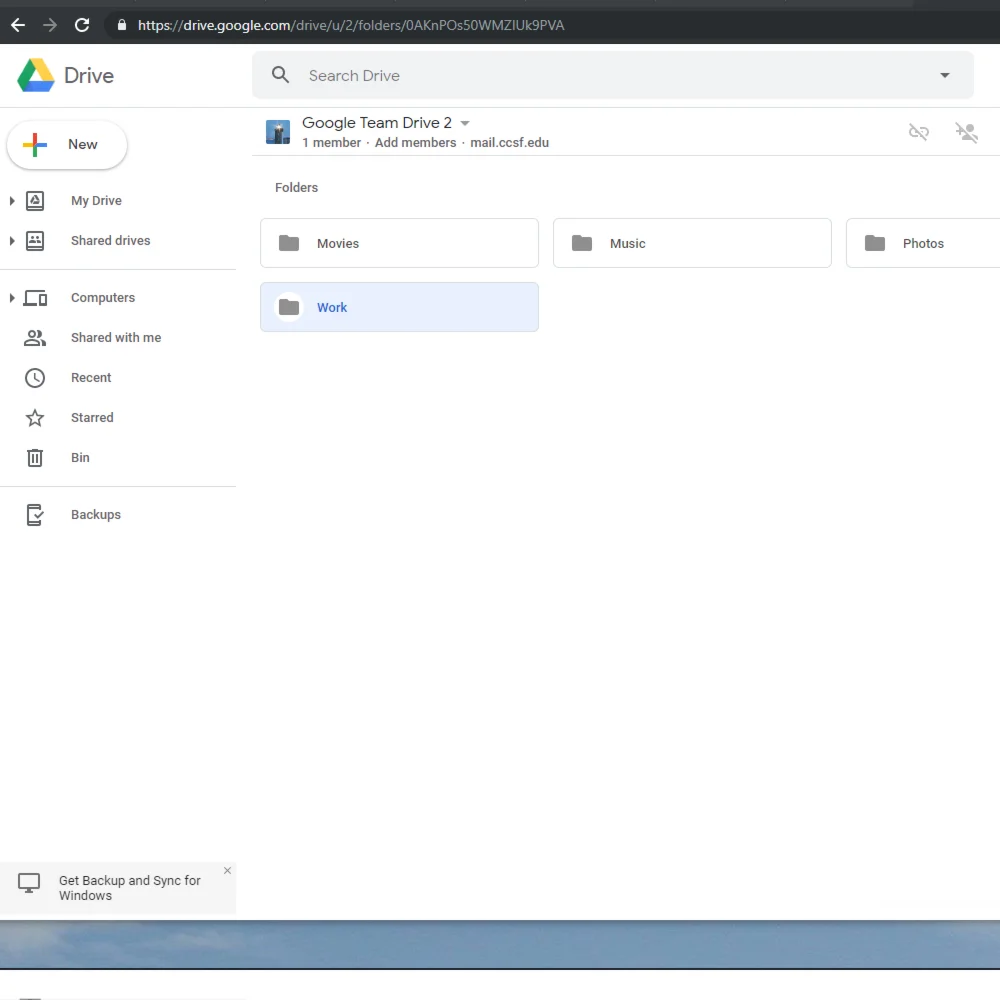Open Google Team Drive 2 dropdown
The width and height of the screenshot is (1000, 1000).
465,124
